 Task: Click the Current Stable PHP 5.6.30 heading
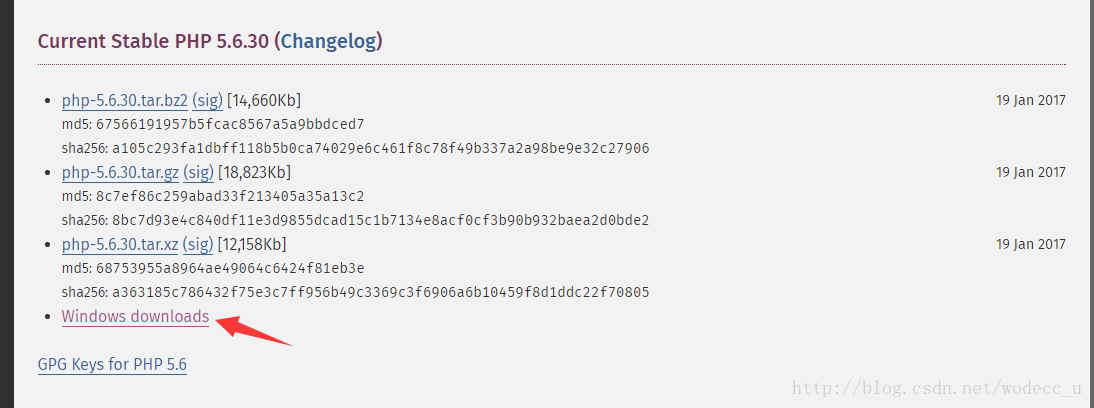point(155,41)
